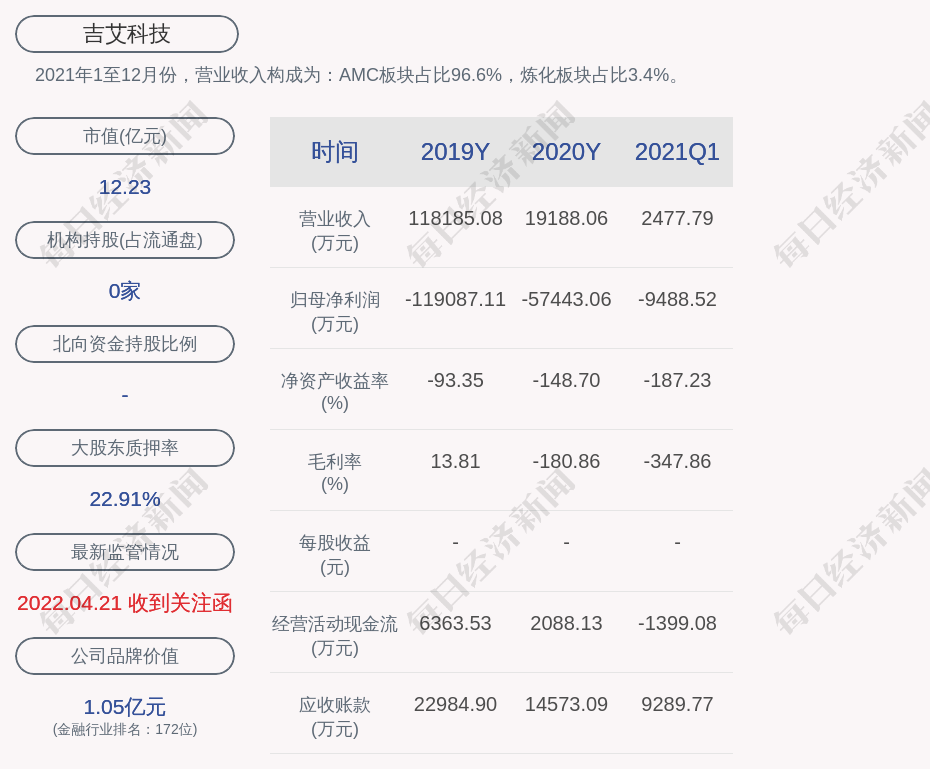Select the 公司品牌价值 pill

tap(125, 656)
